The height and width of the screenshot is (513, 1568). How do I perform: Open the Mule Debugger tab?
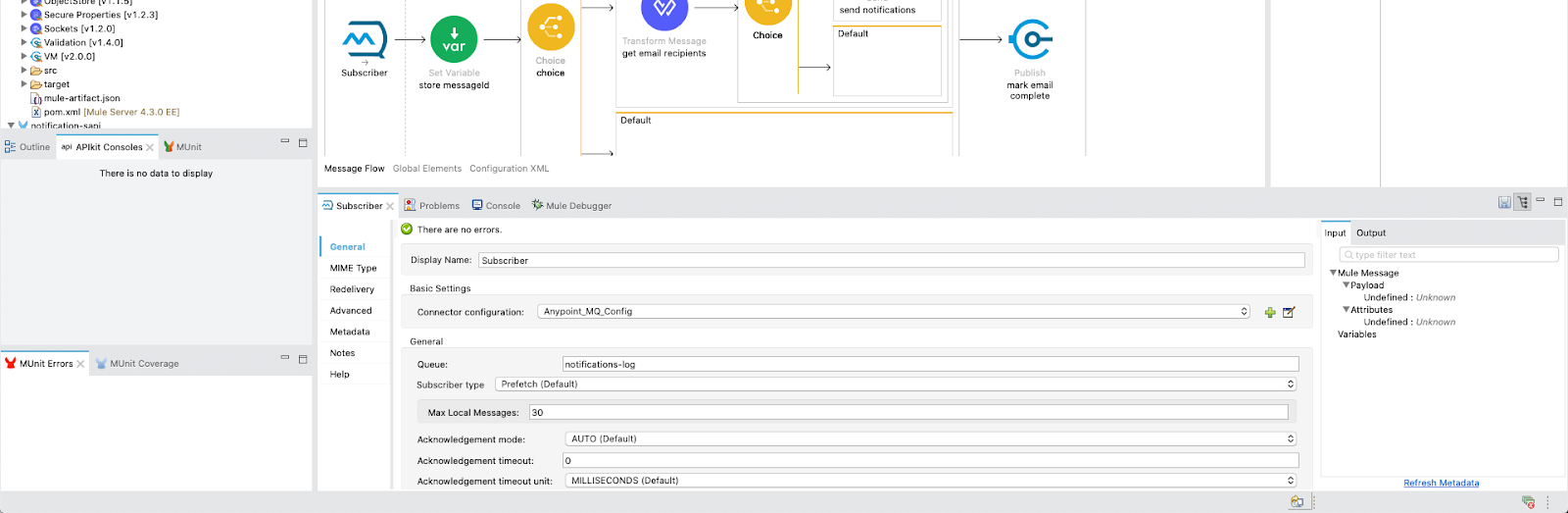pos(578,206)
